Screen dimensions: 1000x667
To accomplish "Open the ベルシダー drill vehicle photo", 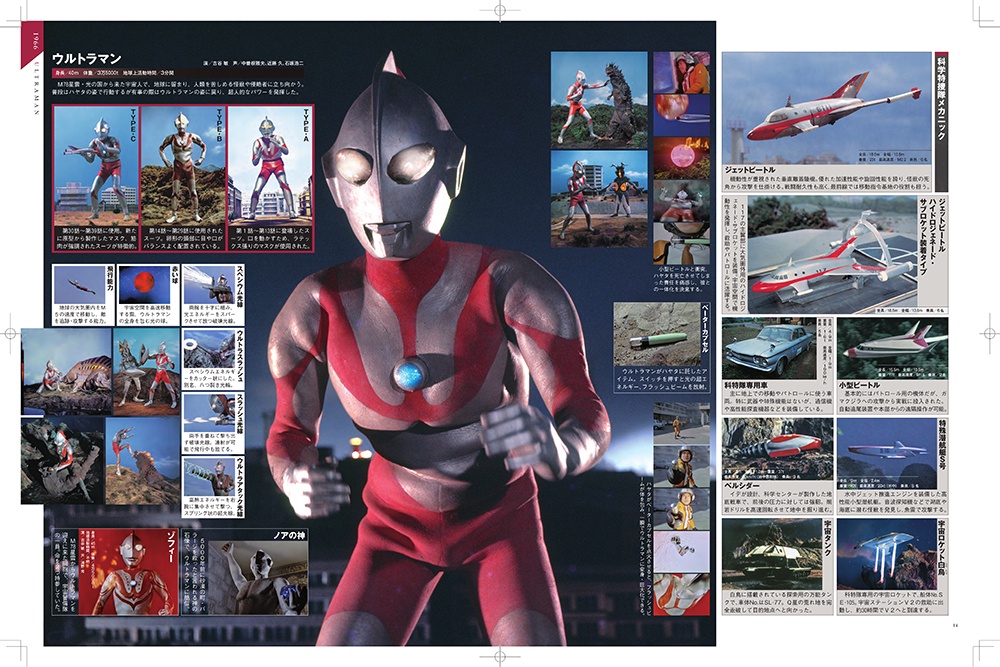I will pos(777,449).
